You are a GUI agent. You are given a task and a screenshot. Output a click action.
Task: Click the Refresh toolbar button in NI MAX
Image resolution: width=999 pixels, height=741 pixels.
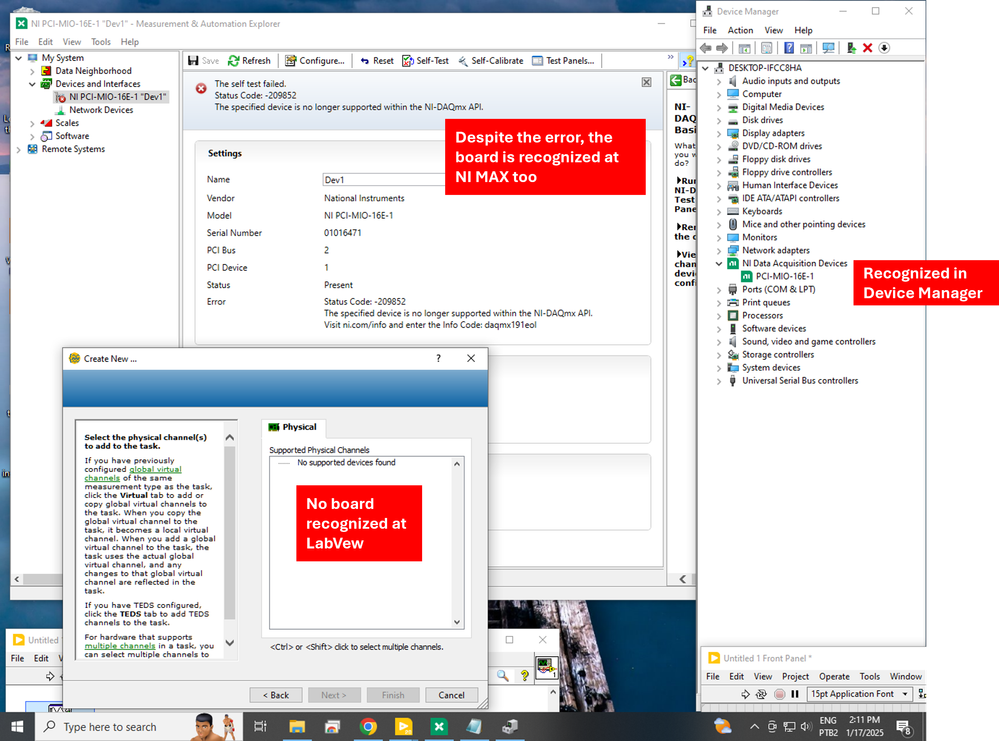pos(249,61)
